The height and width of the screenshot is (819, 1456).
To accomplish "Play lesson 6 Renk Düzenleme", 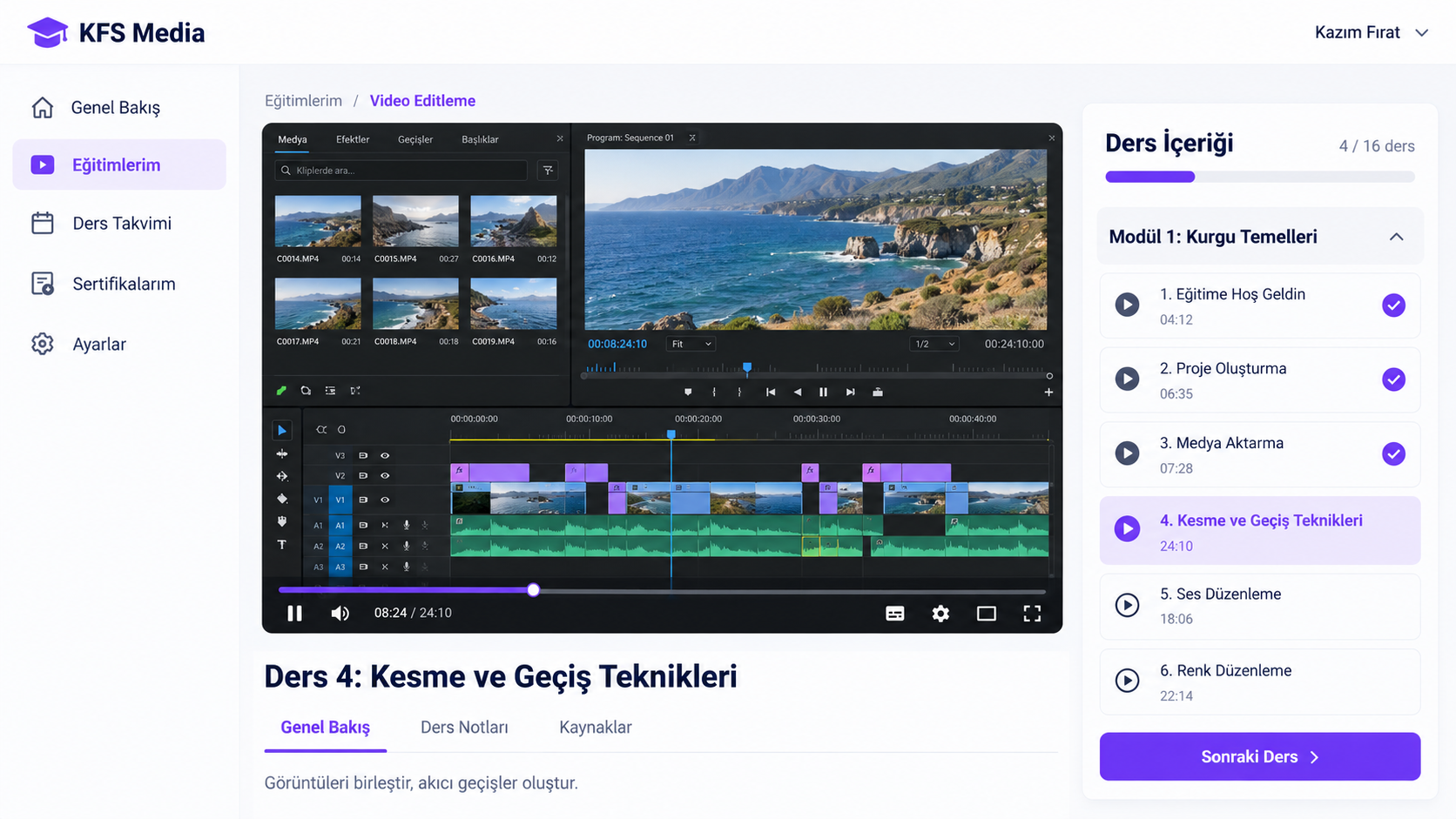I will [x=1127, y=681].
